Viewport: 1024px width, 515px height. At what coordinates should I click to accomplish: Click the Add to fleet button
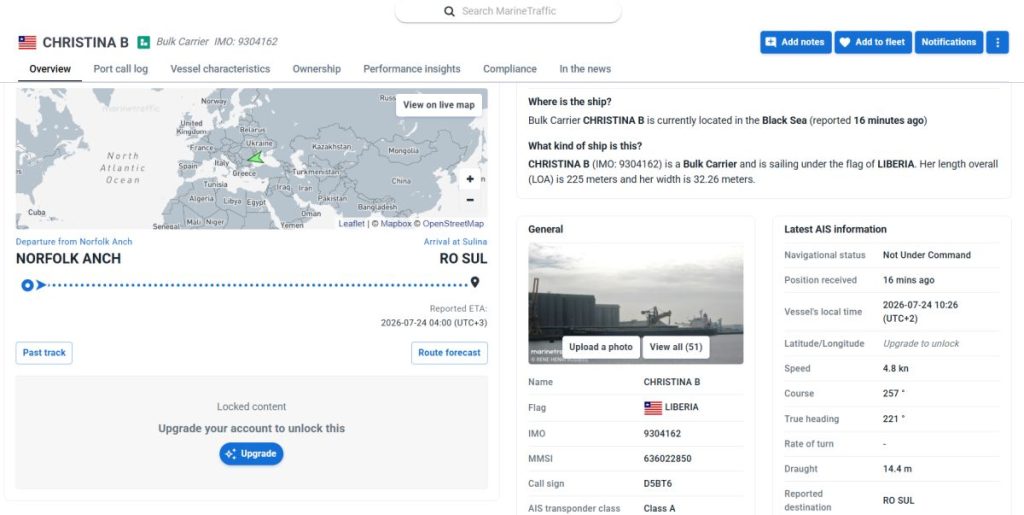tap(873, 42)
